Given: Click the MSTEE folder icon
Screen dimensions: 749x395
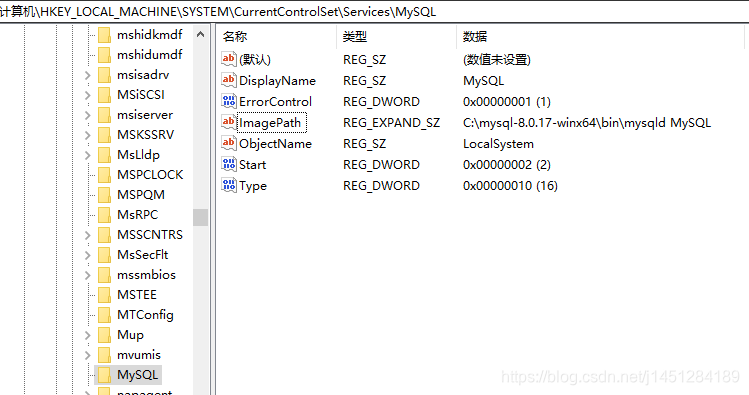Looking at the screenshot, I should (104, 296).
